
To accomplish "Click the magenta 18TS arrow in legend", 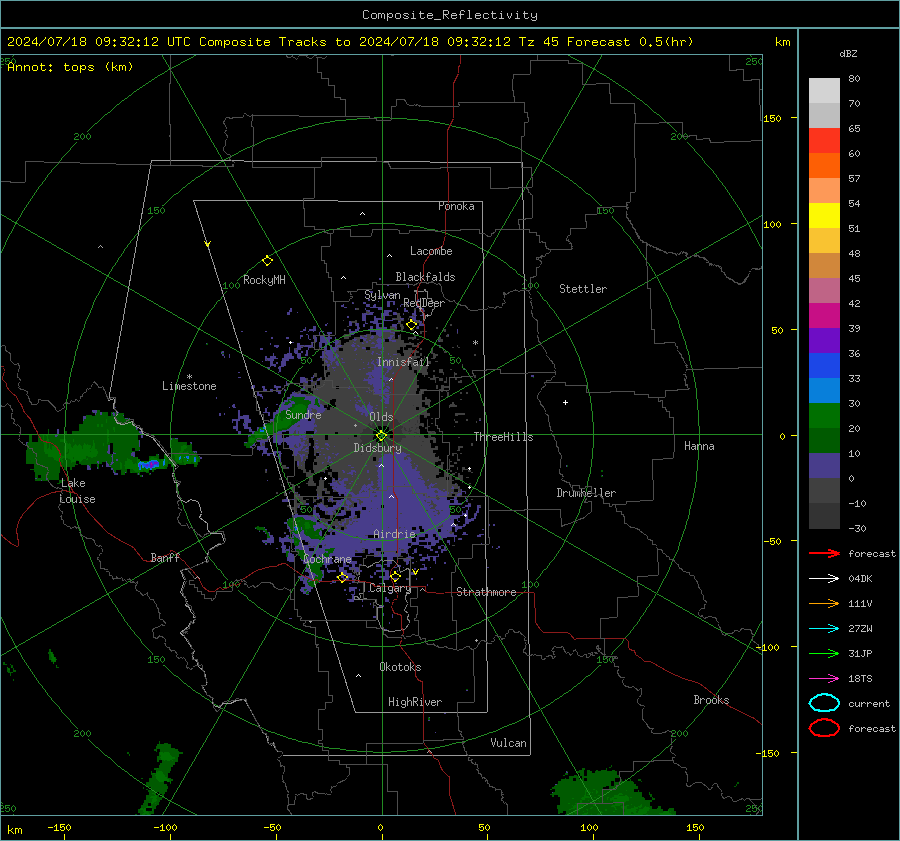I will click(824, 678).
